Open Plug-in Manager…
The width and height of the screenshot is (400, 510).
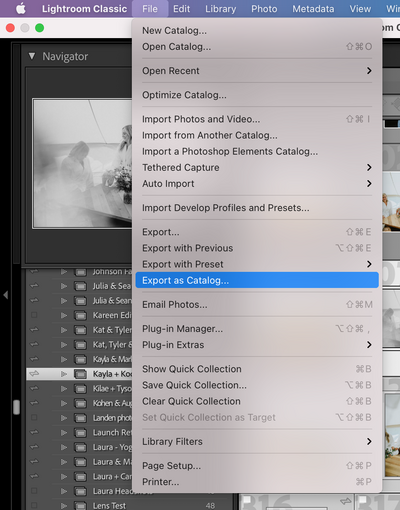tap(257, 329)
